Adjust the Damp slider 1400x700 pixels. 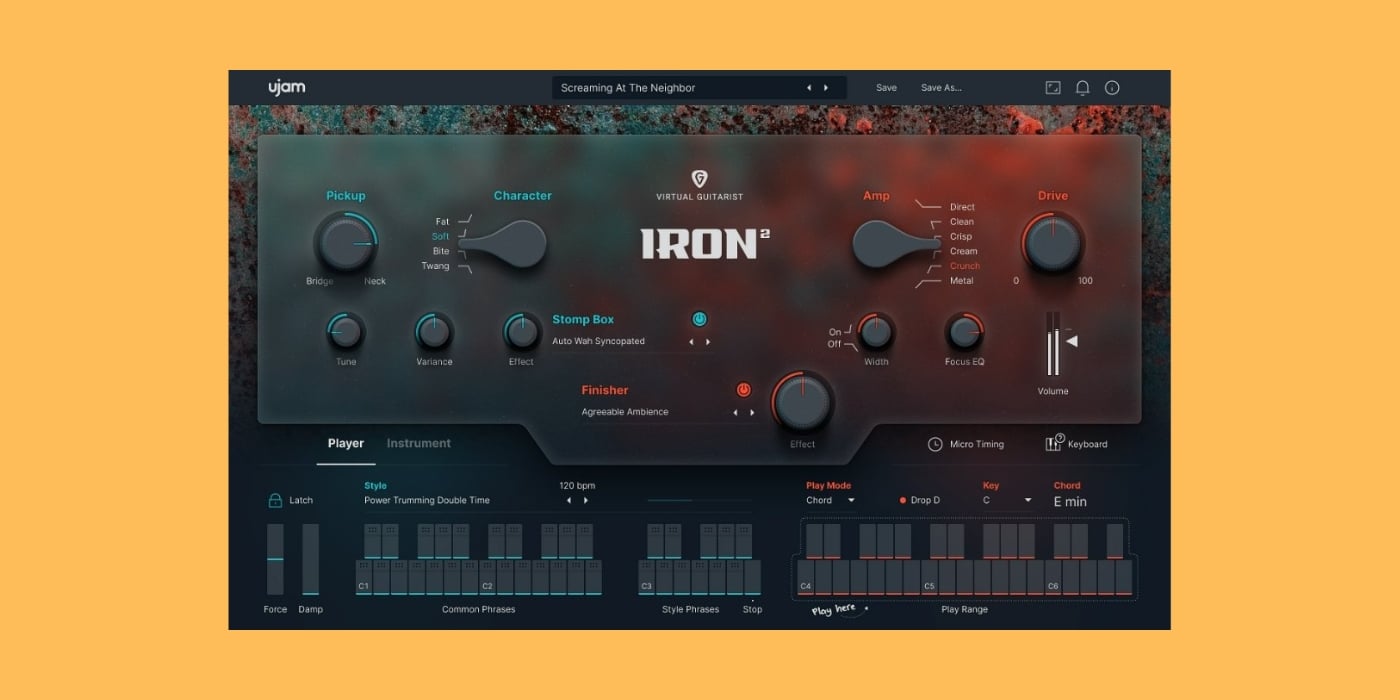[311, 559]
